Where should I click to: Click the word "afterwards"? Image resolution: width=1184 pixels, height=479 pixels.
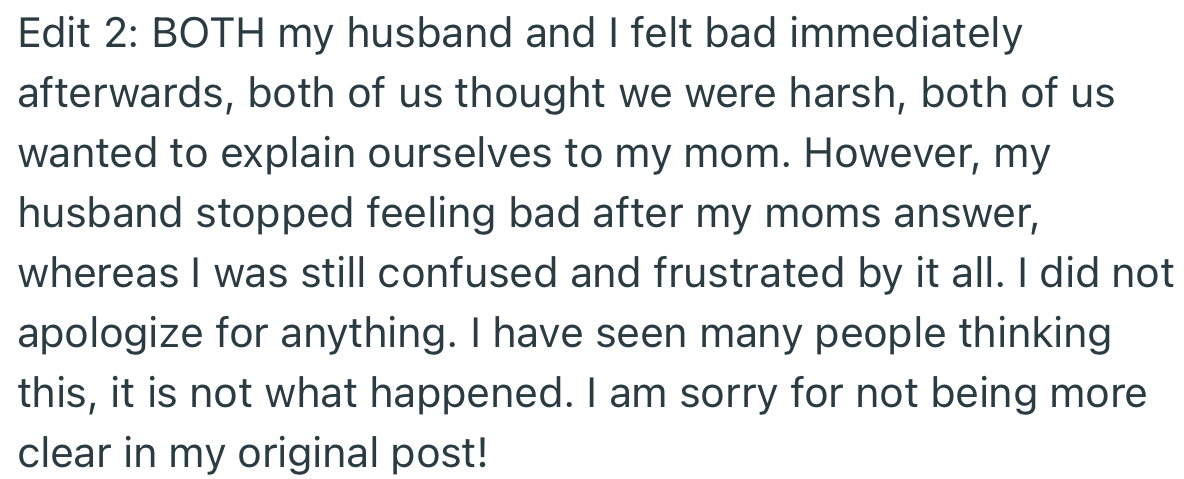(x=123, y=95)
